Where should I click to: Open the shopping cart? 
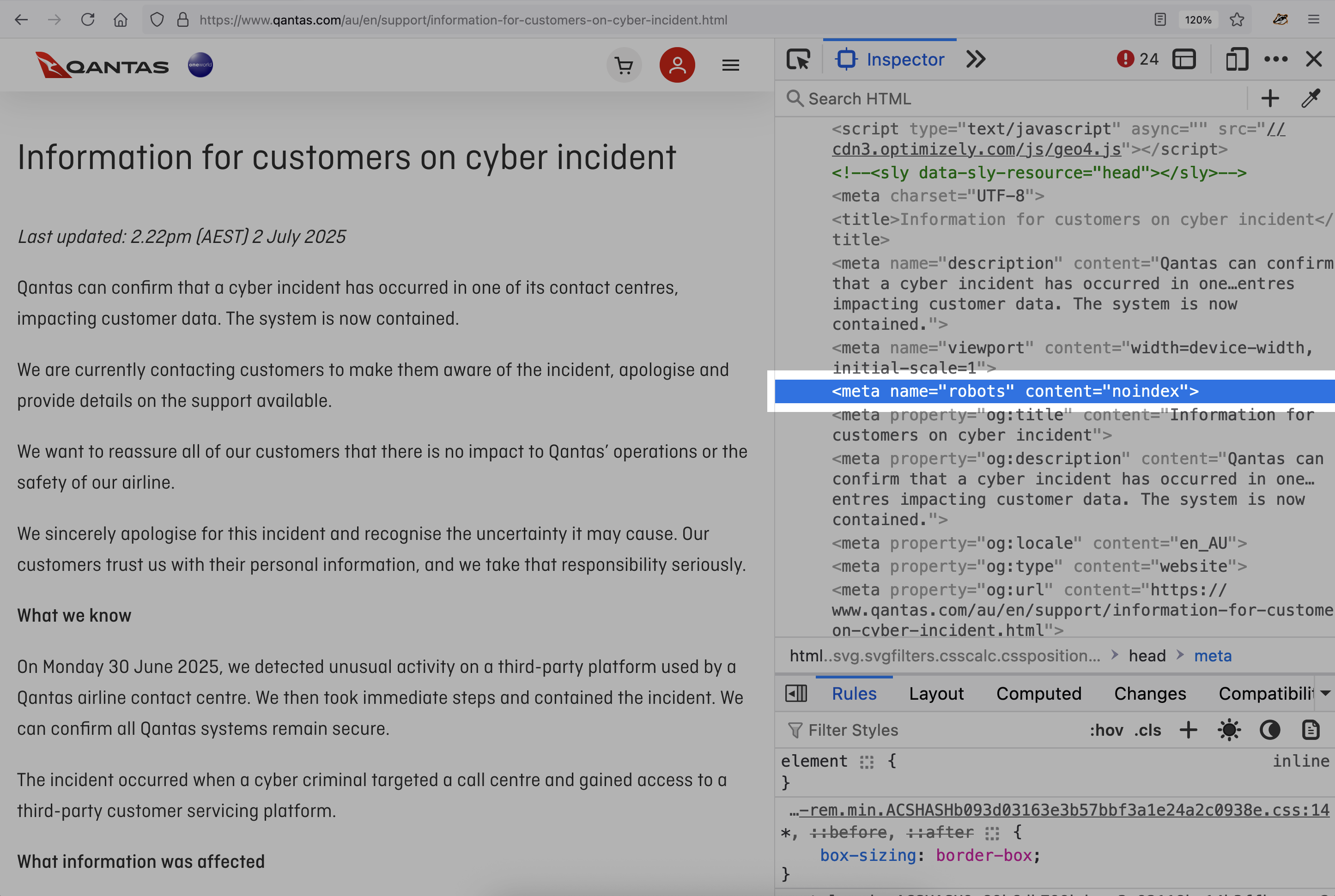(624, 65)
